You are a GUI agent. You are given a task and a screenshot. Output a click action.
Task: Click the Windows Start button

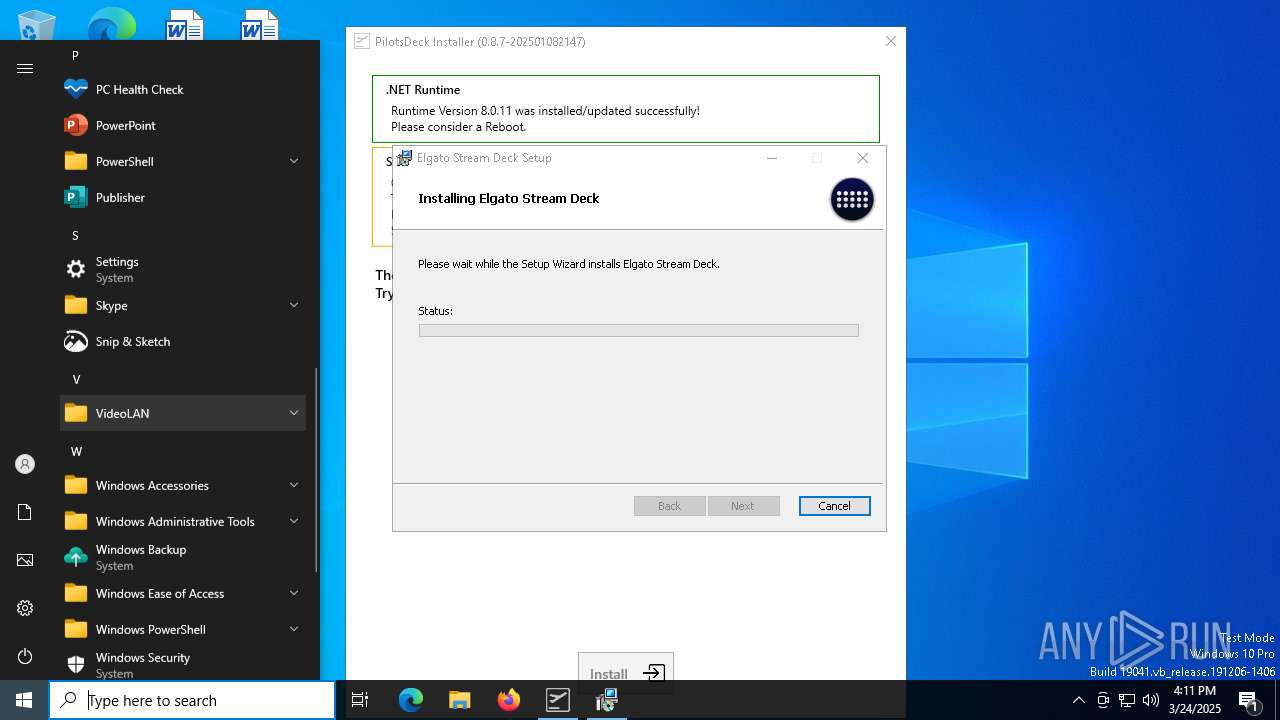24,700
